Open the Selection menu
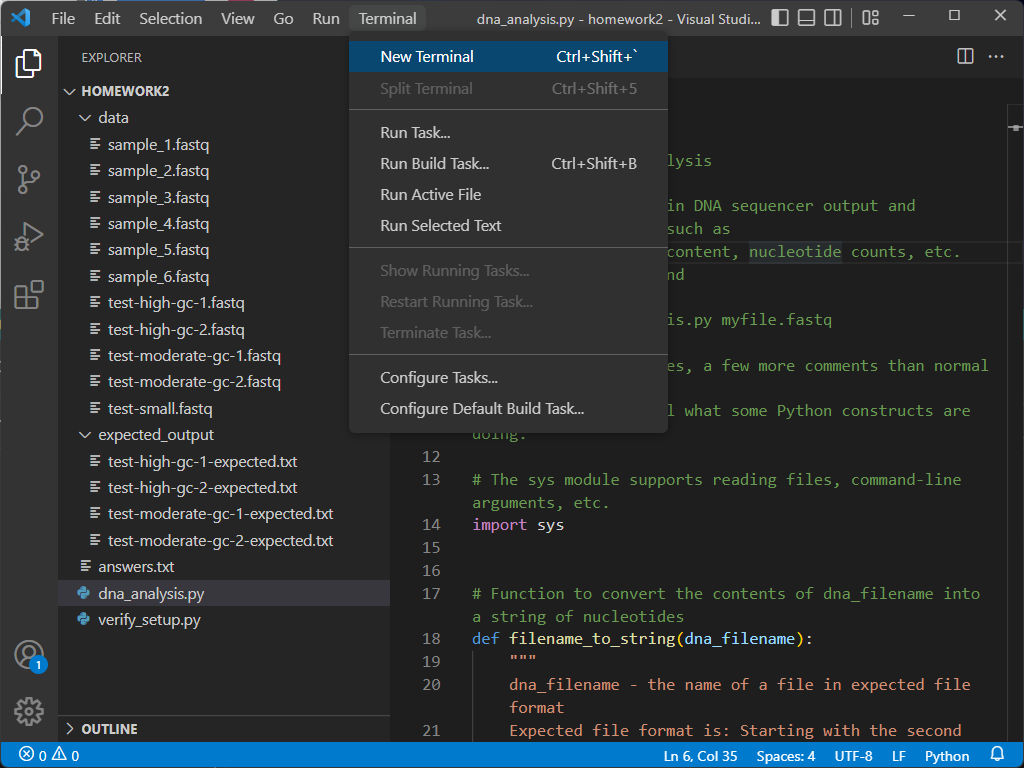This screenshot has width=1024, height=768. (170, 17)
